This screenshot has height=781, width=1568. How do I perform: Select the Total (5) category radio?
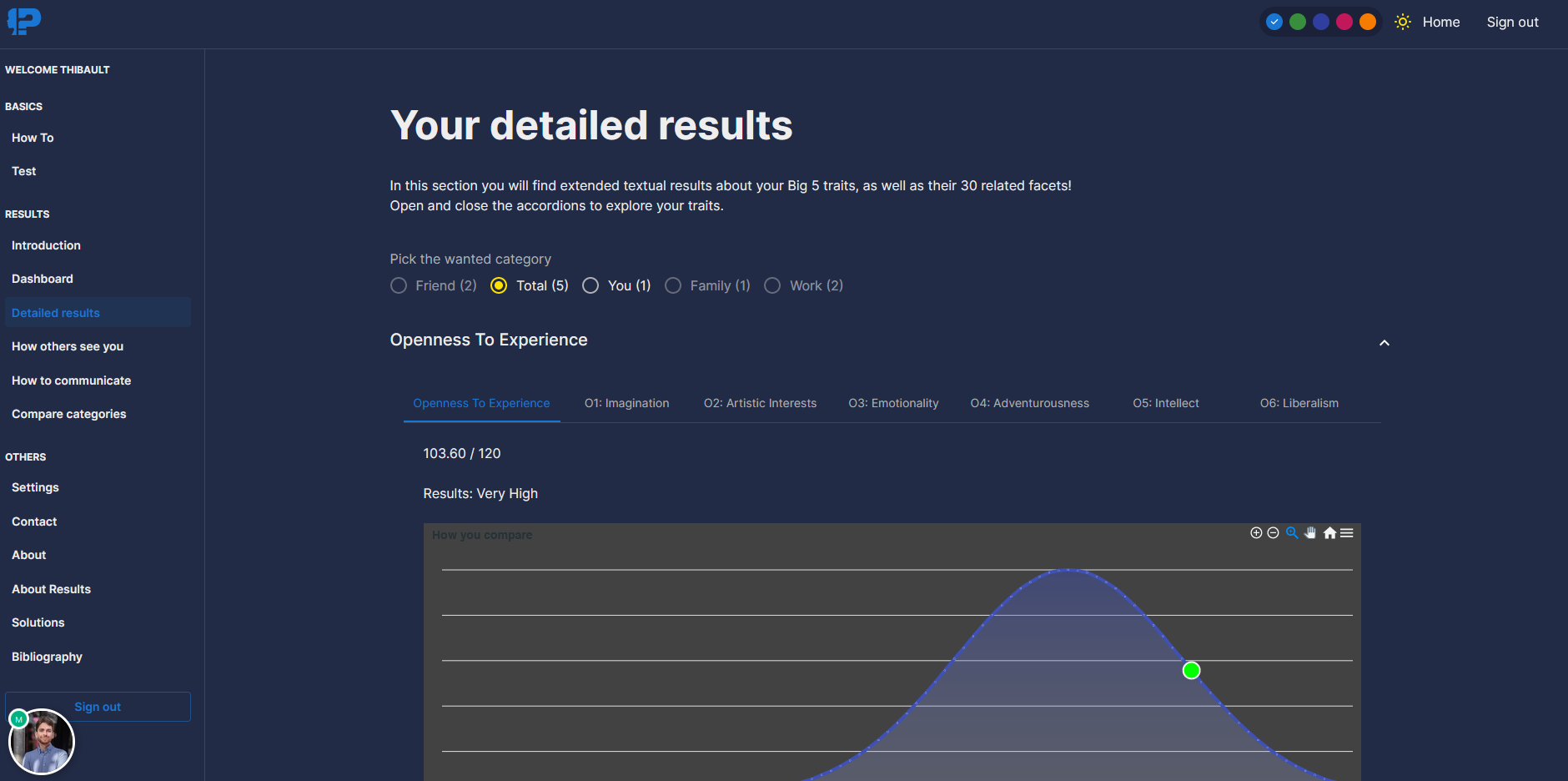click(499, 285)
